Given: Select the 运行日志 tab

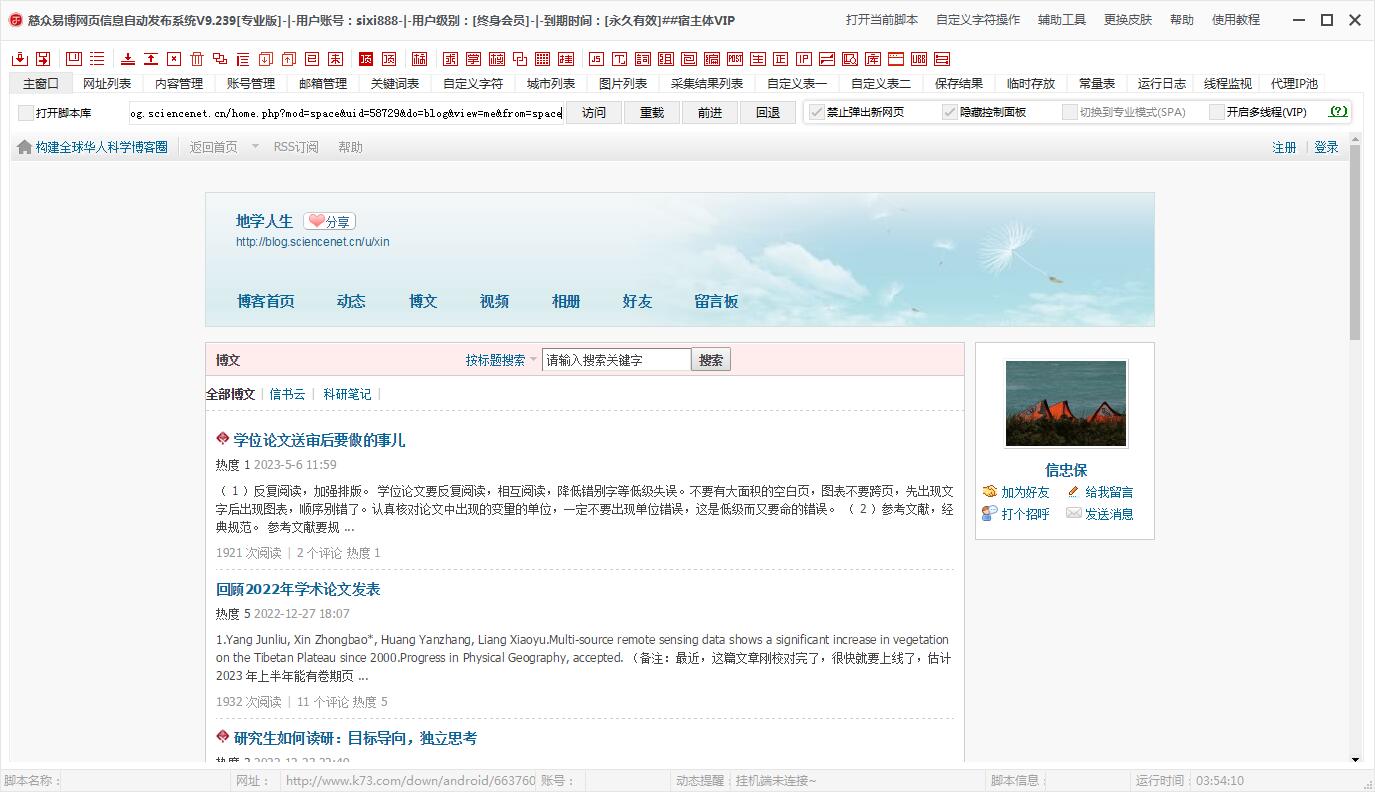Looking at the screenshot, I should point(1162,84).
